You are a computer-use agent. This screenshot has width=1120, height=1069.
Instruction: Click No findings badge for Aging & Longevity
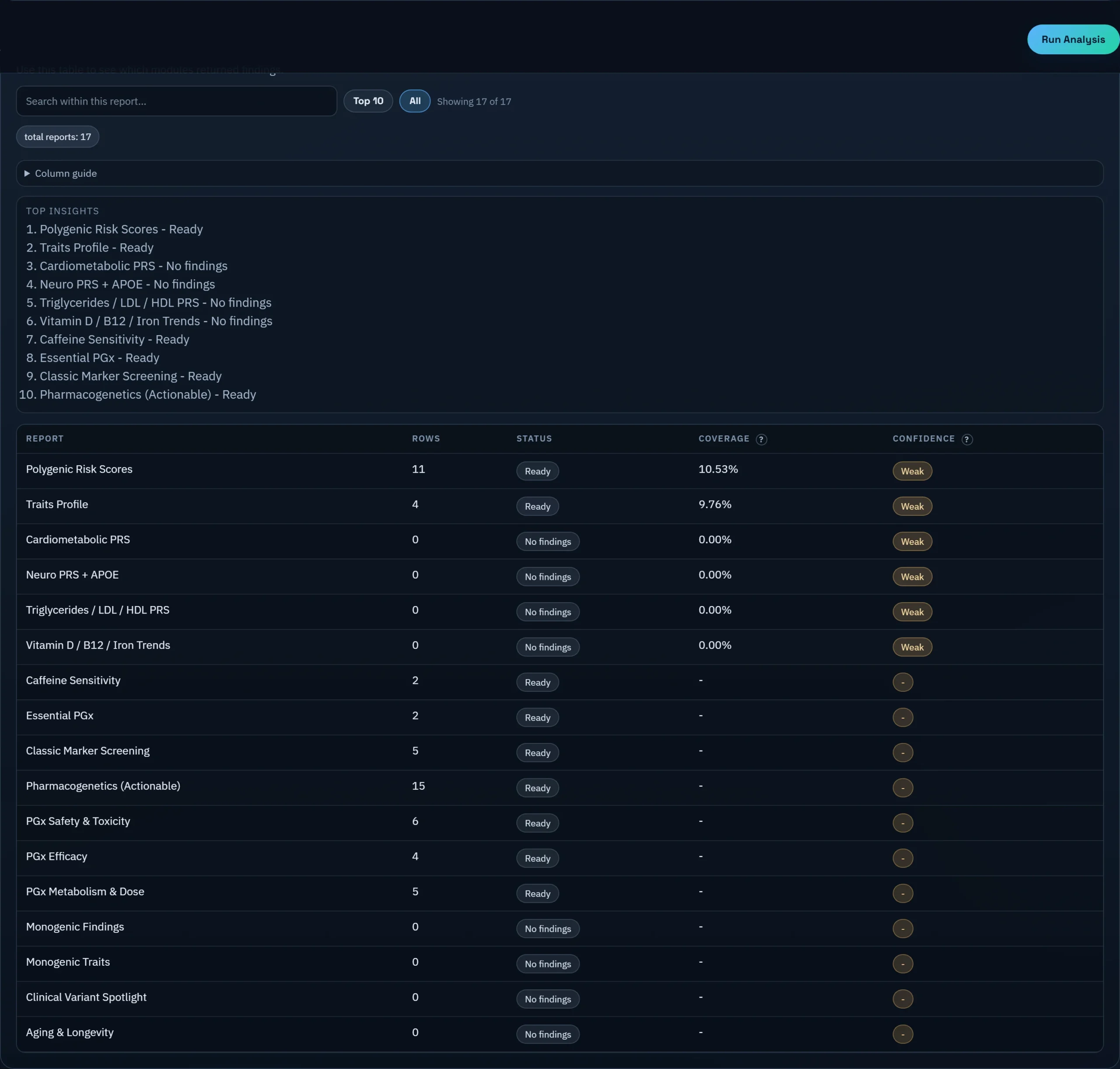point(547,1034)
